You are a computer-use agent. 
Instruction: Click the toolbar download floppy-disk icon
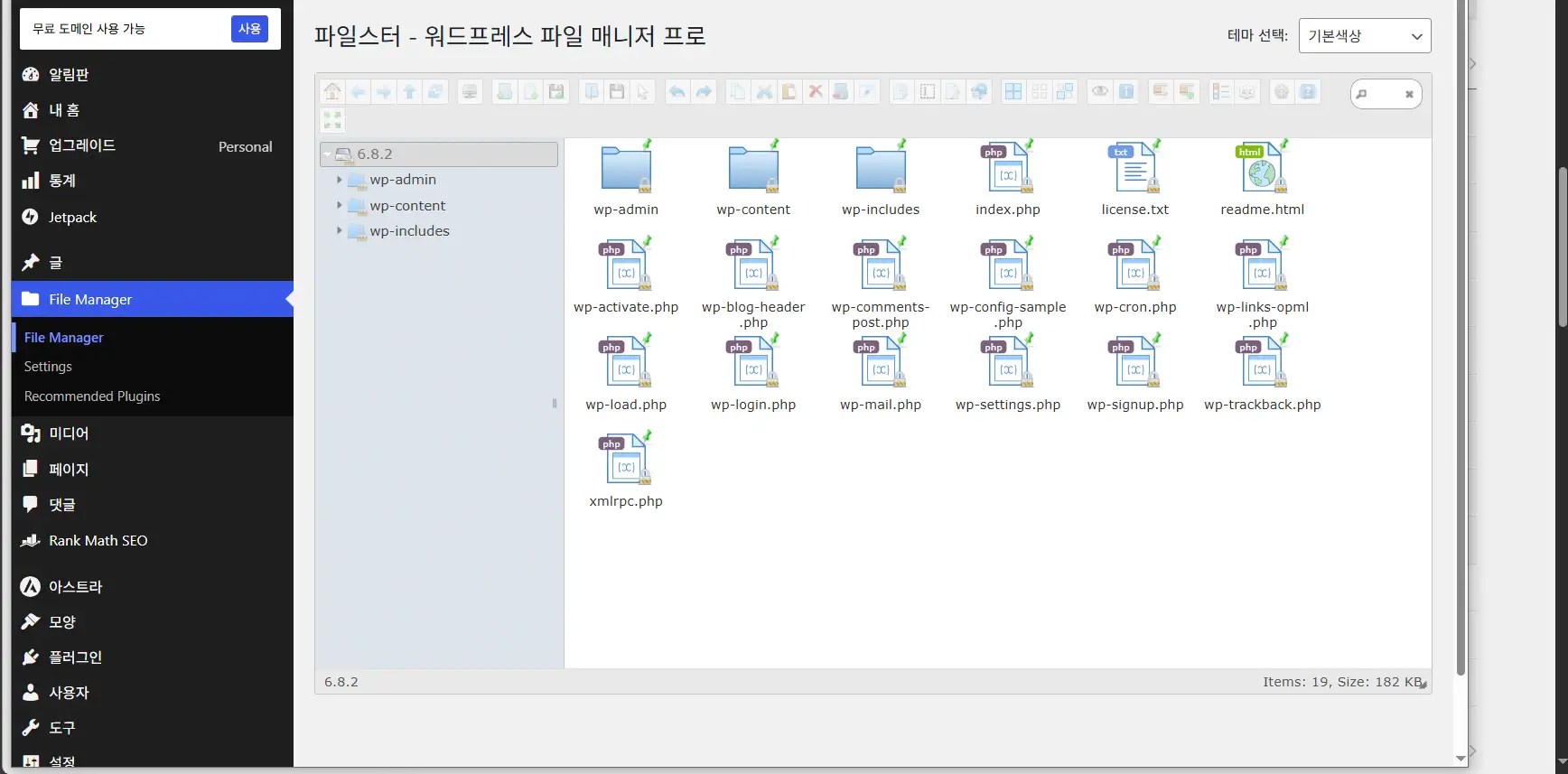(617, 91)
